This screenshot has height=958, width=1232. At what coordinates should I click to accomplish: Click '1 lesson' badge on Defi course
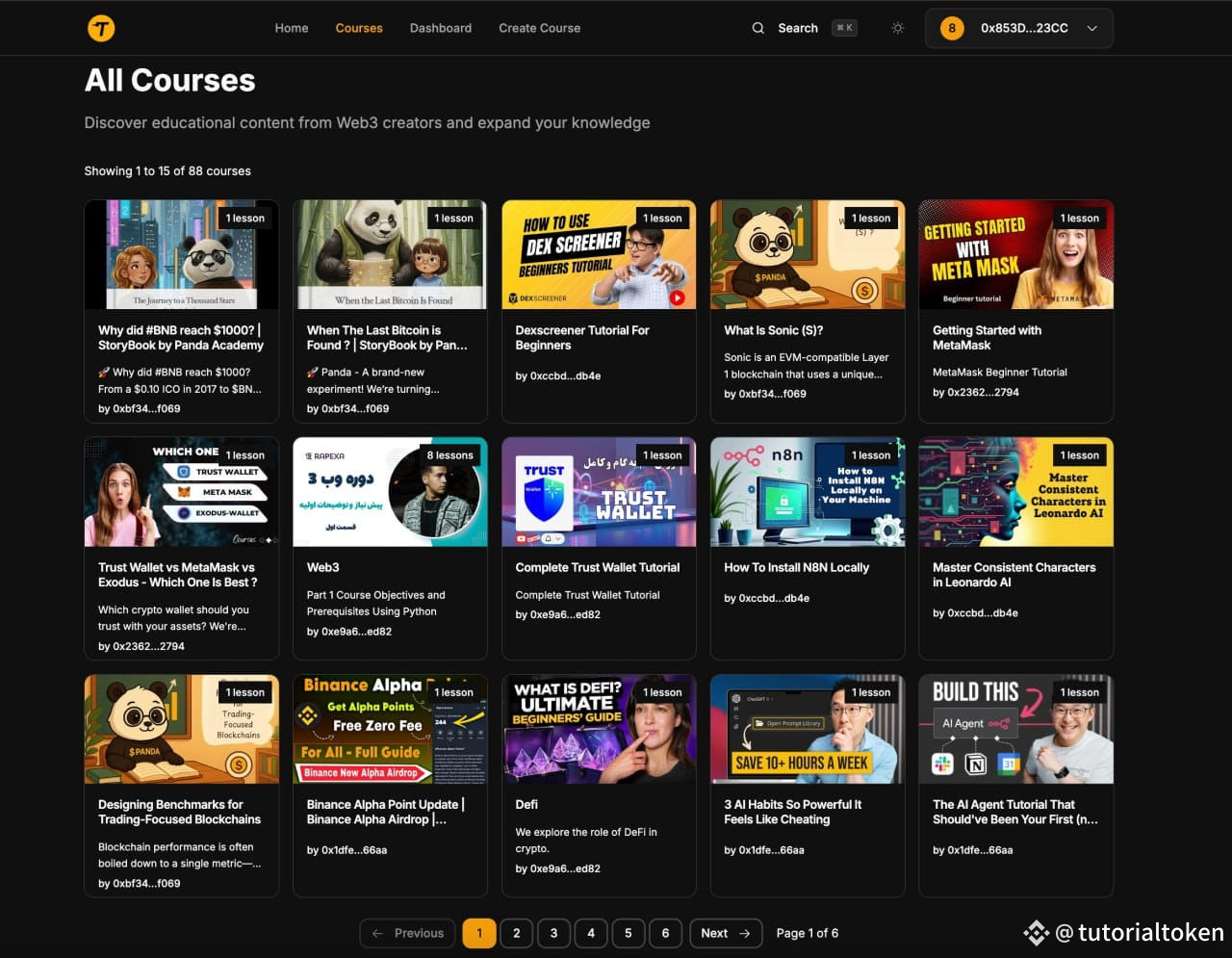662,692
